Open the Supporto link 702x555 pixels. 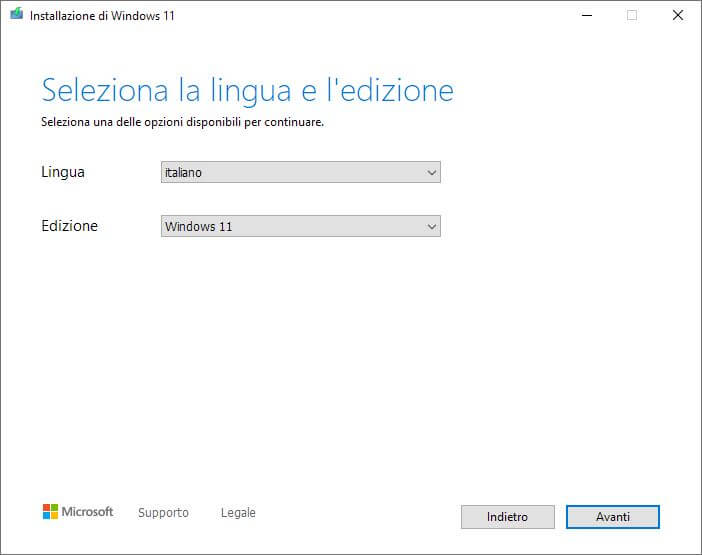click(163, 512)
